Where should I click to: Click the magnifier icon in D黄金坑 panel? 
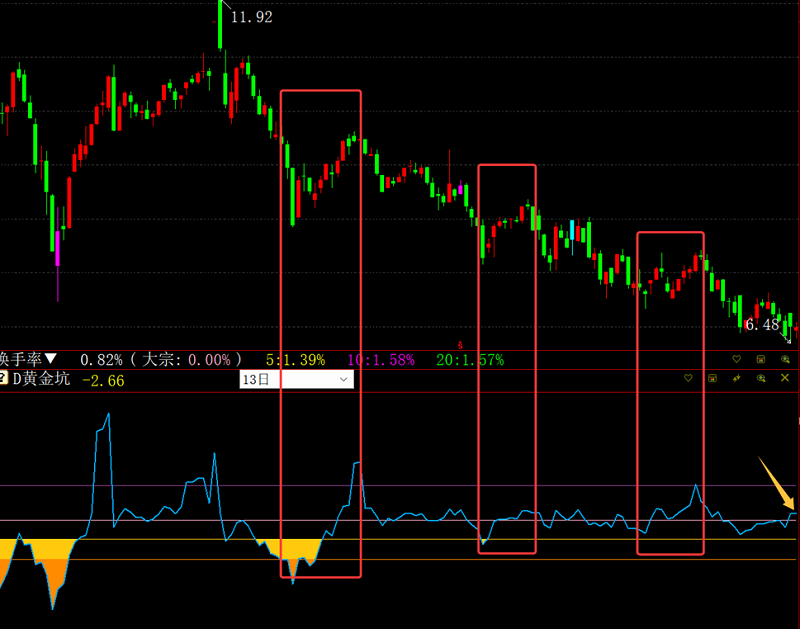pyautogui.click(x=761, y=378)
